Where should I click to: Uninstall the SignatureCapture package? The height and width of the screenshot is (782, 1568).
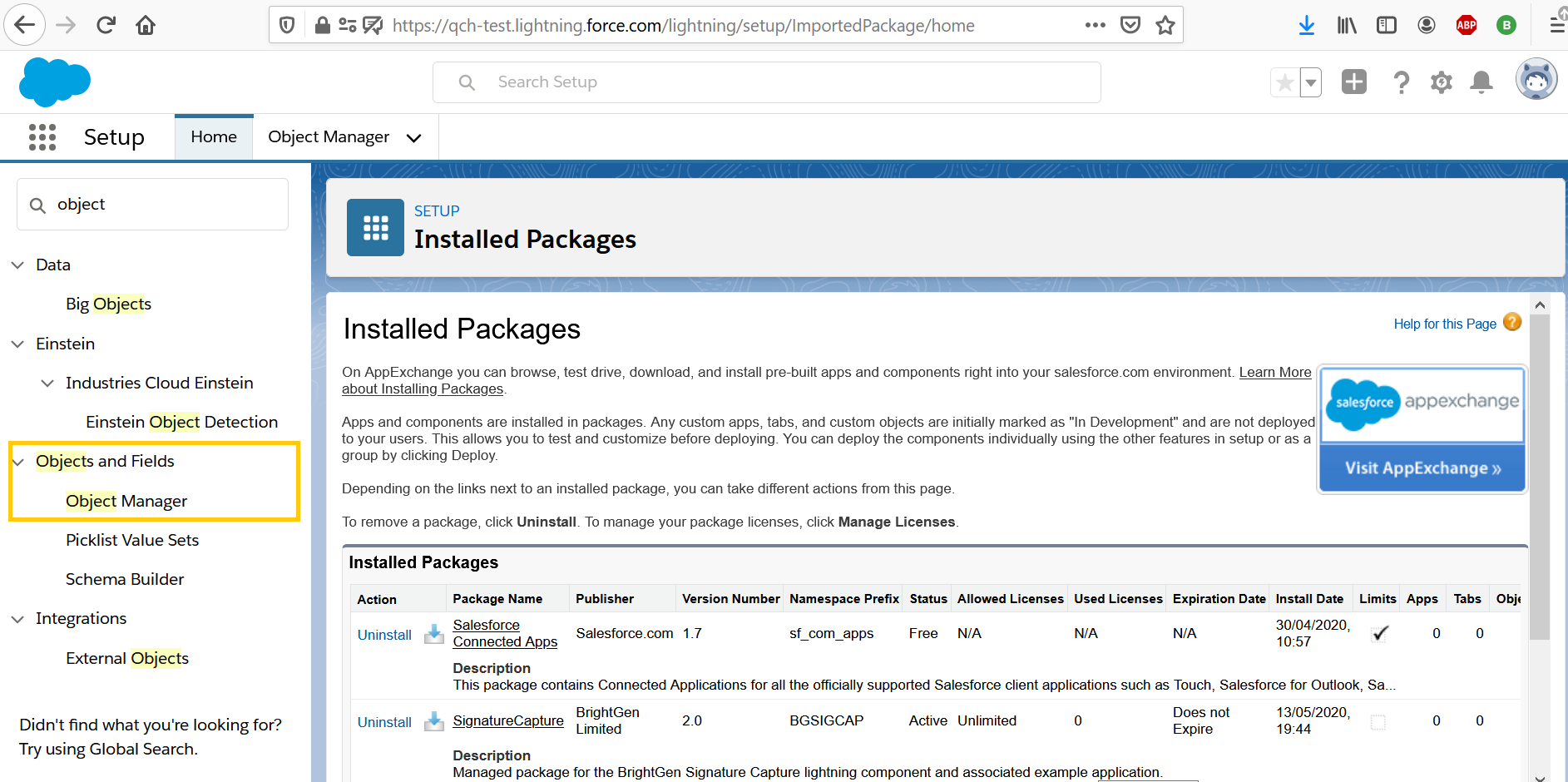[x=384, y=722]
